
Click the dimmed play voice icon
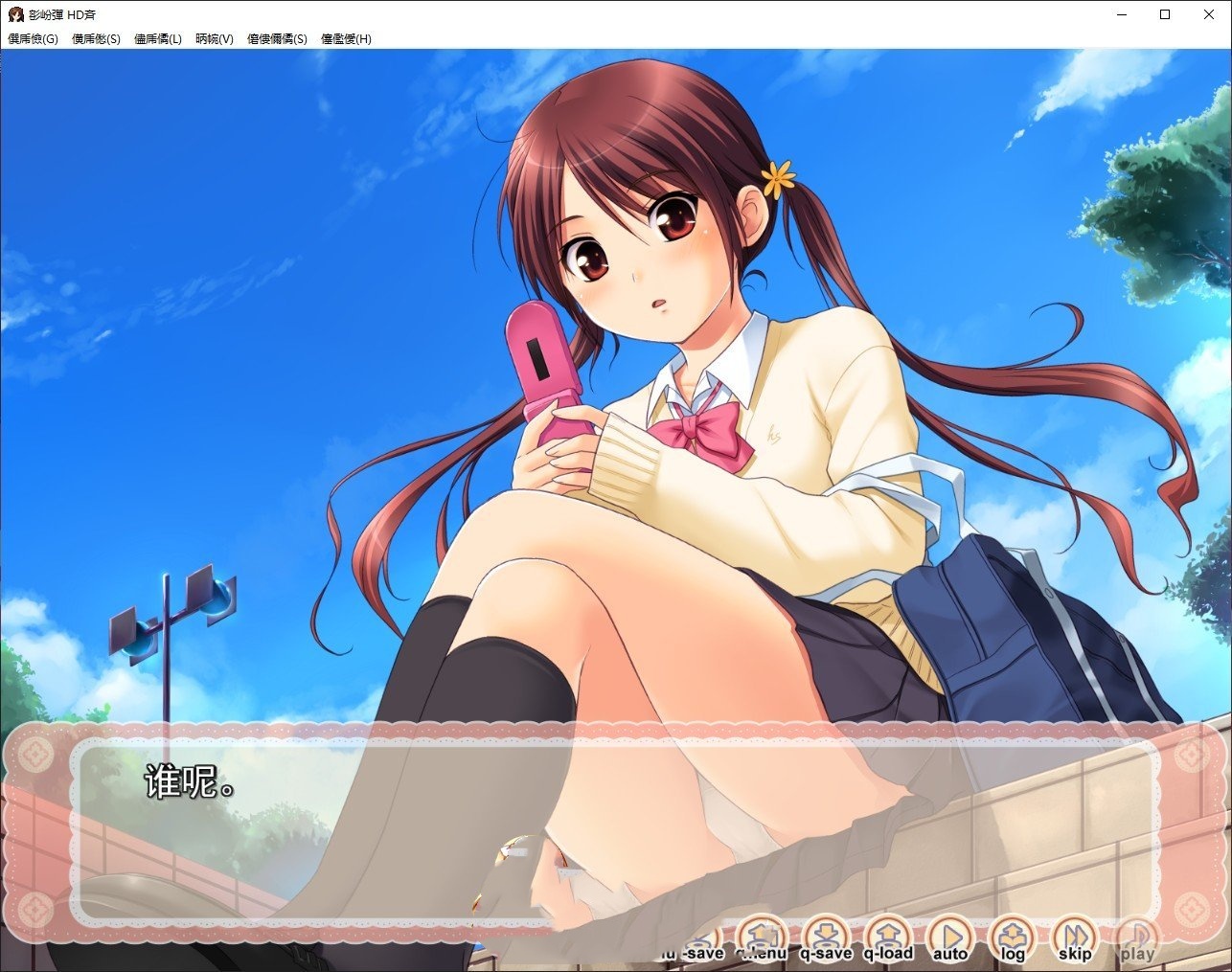[1137, 938]
